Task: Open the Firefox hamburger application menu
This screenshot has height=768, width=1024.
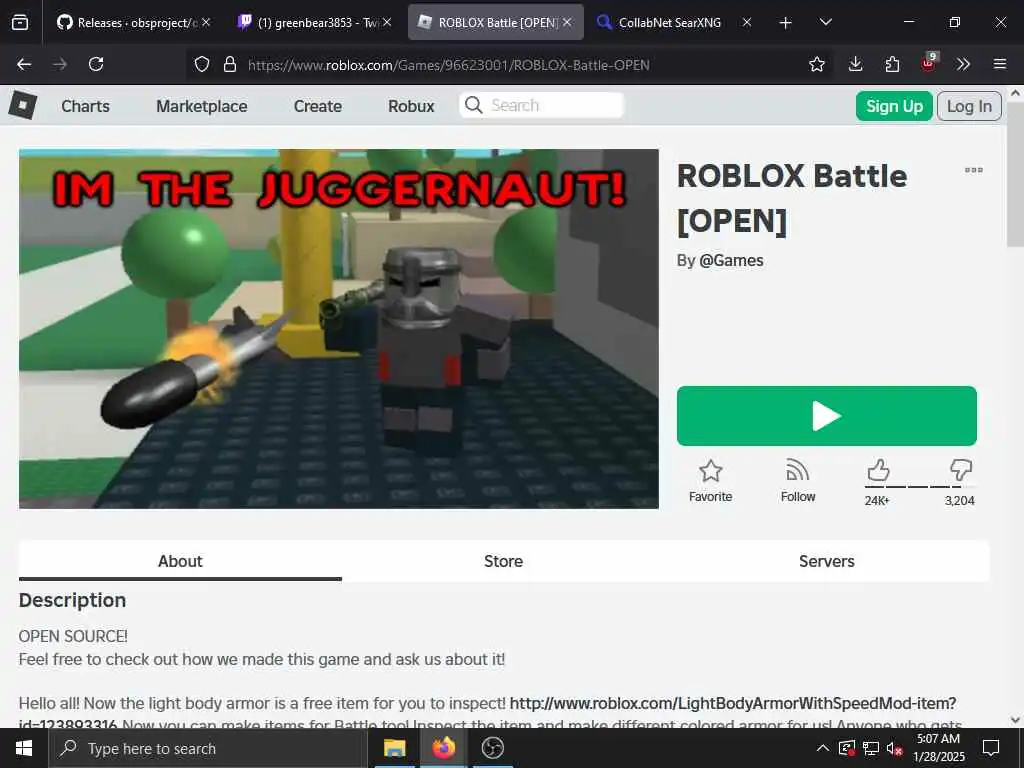Action: tap(1000, 64)
